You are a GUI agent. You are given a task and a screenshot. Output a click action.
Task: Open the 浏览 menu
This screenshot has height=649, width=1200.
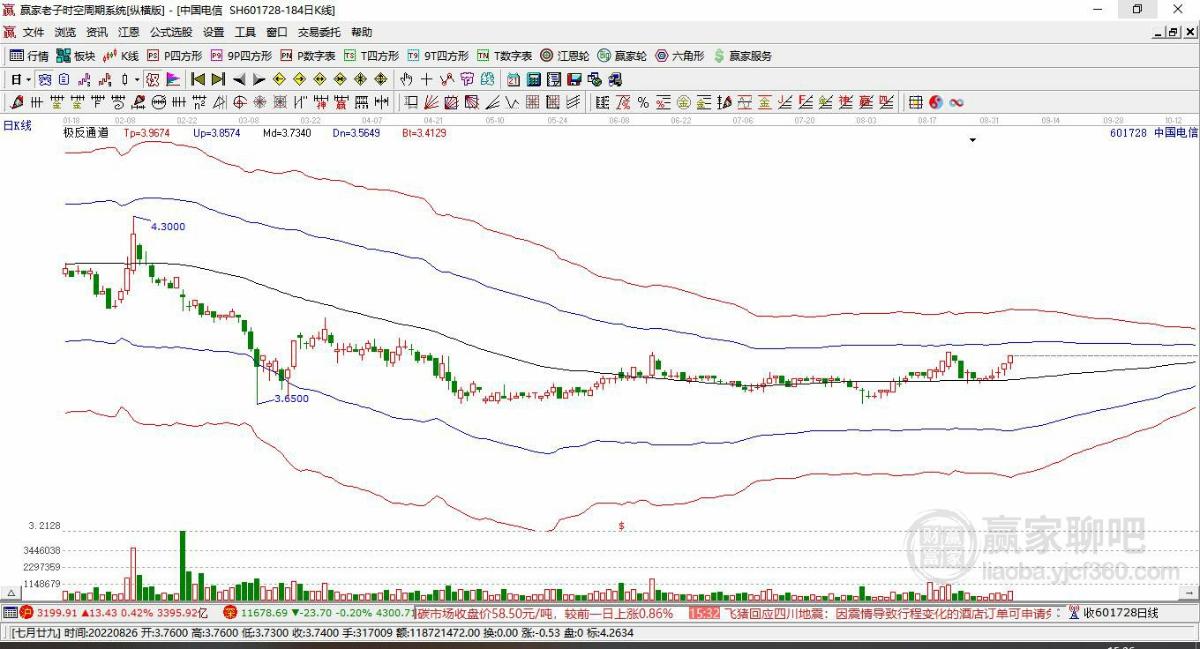(65, 32)
